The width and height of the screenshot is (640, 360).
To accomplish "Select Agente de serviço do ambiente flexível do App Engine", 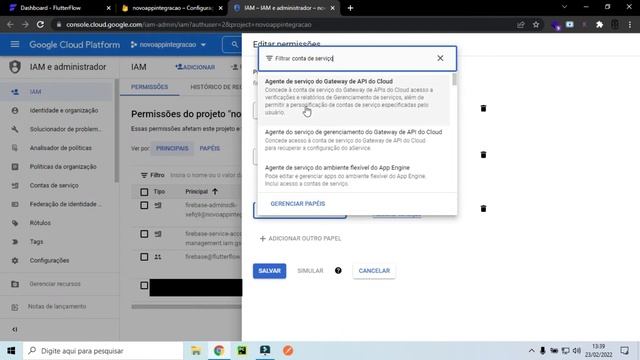I will click(x=354, y=176).
